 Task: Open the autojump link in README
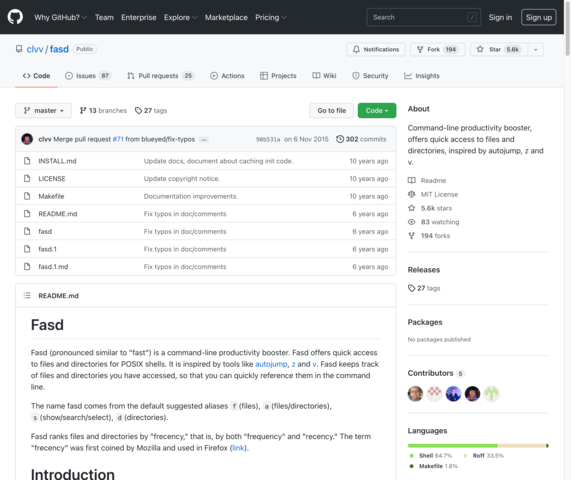(x=271, y=364)
